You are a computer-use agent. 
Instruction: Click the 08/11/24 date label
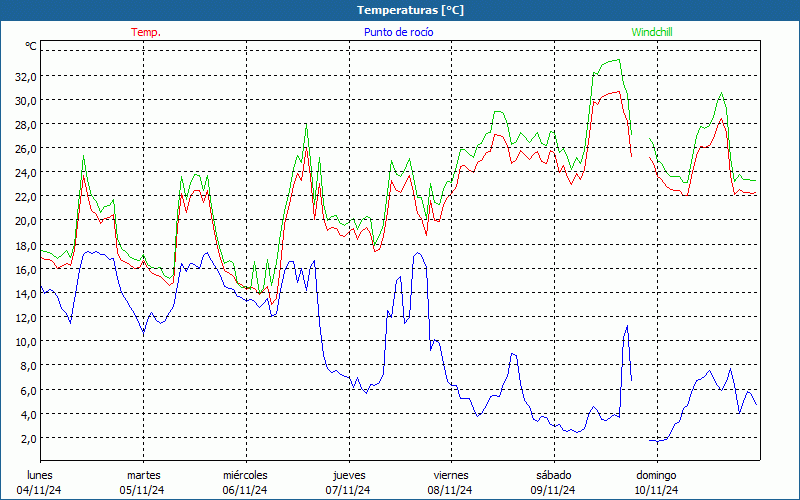tap(450, 490)
